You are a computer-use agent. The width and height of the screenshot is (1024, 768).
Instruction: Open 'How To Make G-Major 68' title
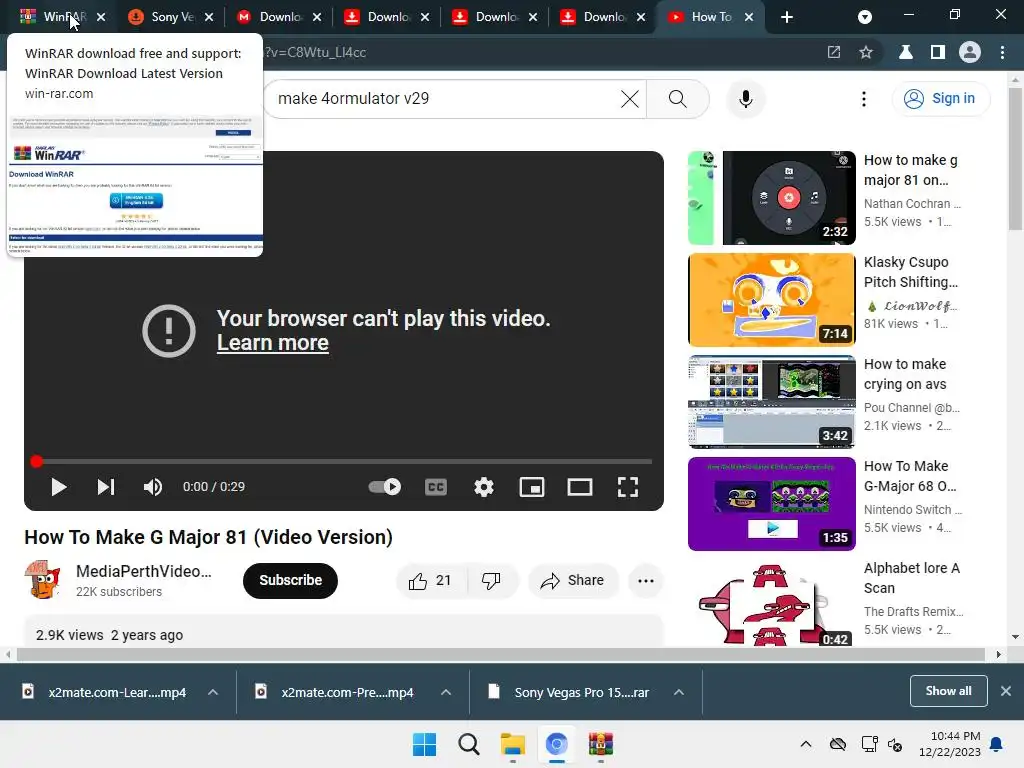(909, 476)
